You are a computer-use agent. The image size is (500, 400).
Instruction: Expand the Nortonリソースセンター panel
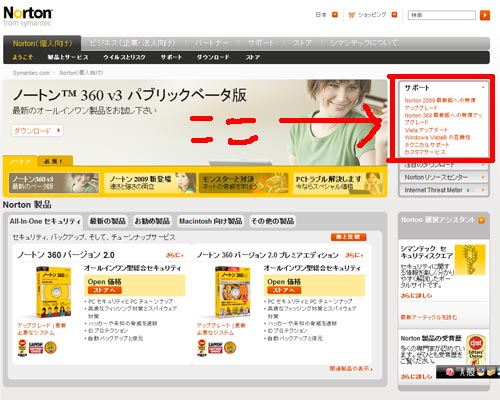[444, 177]
